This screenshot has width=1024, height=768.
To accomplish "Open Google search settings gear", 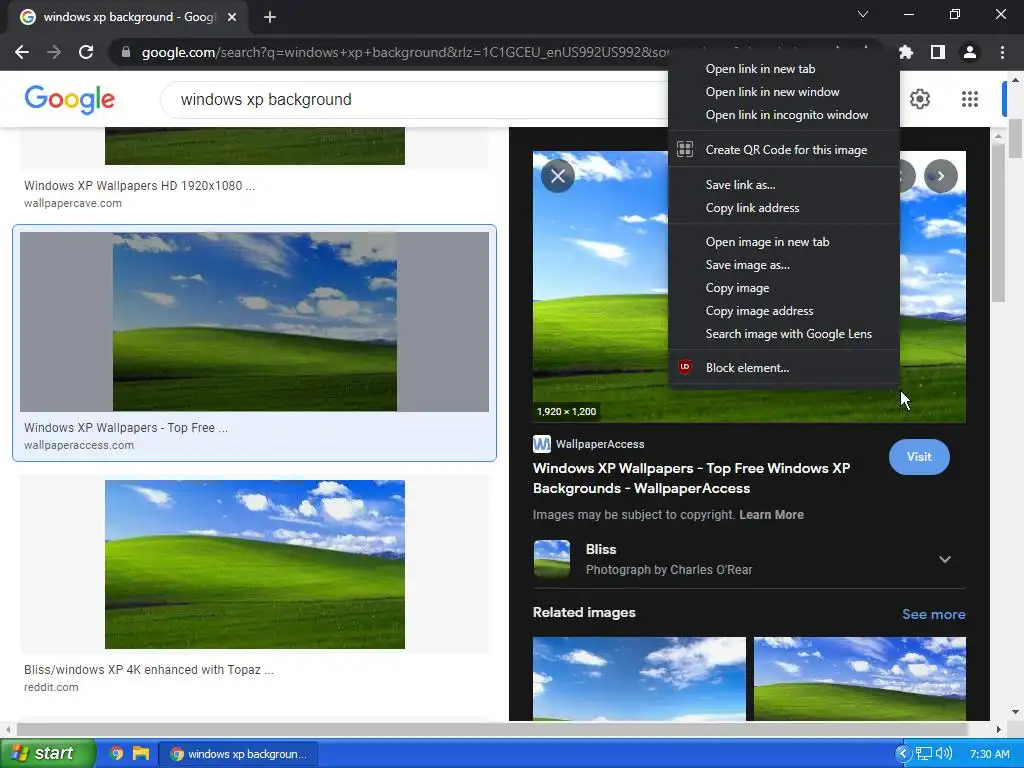I will [920, 99].
